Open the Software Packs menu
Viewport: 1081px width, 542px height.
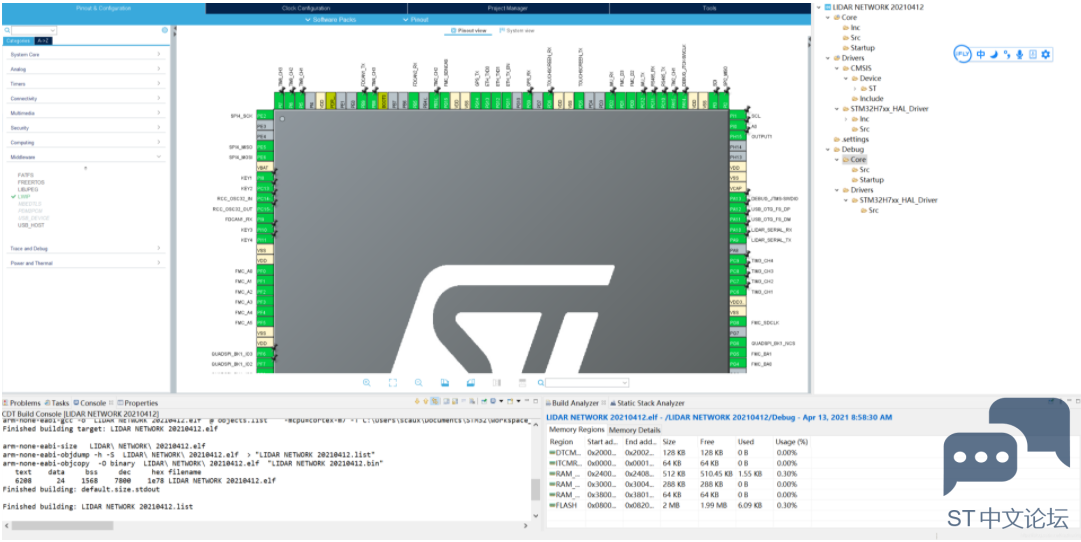point(331,20)
